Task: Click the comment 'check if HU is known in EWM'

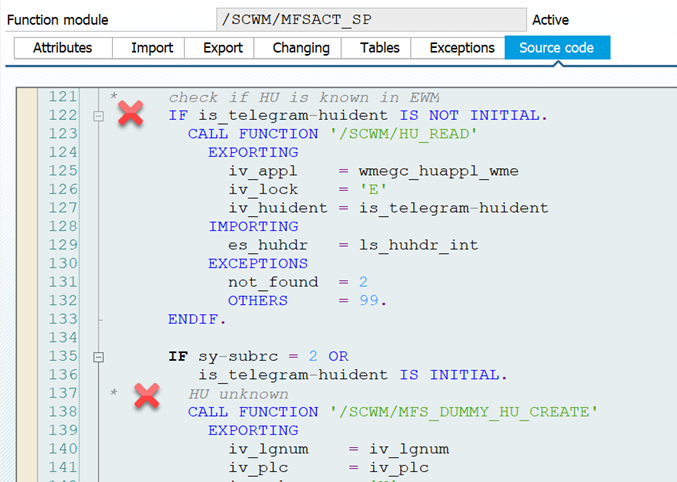Action: point(304,98)
